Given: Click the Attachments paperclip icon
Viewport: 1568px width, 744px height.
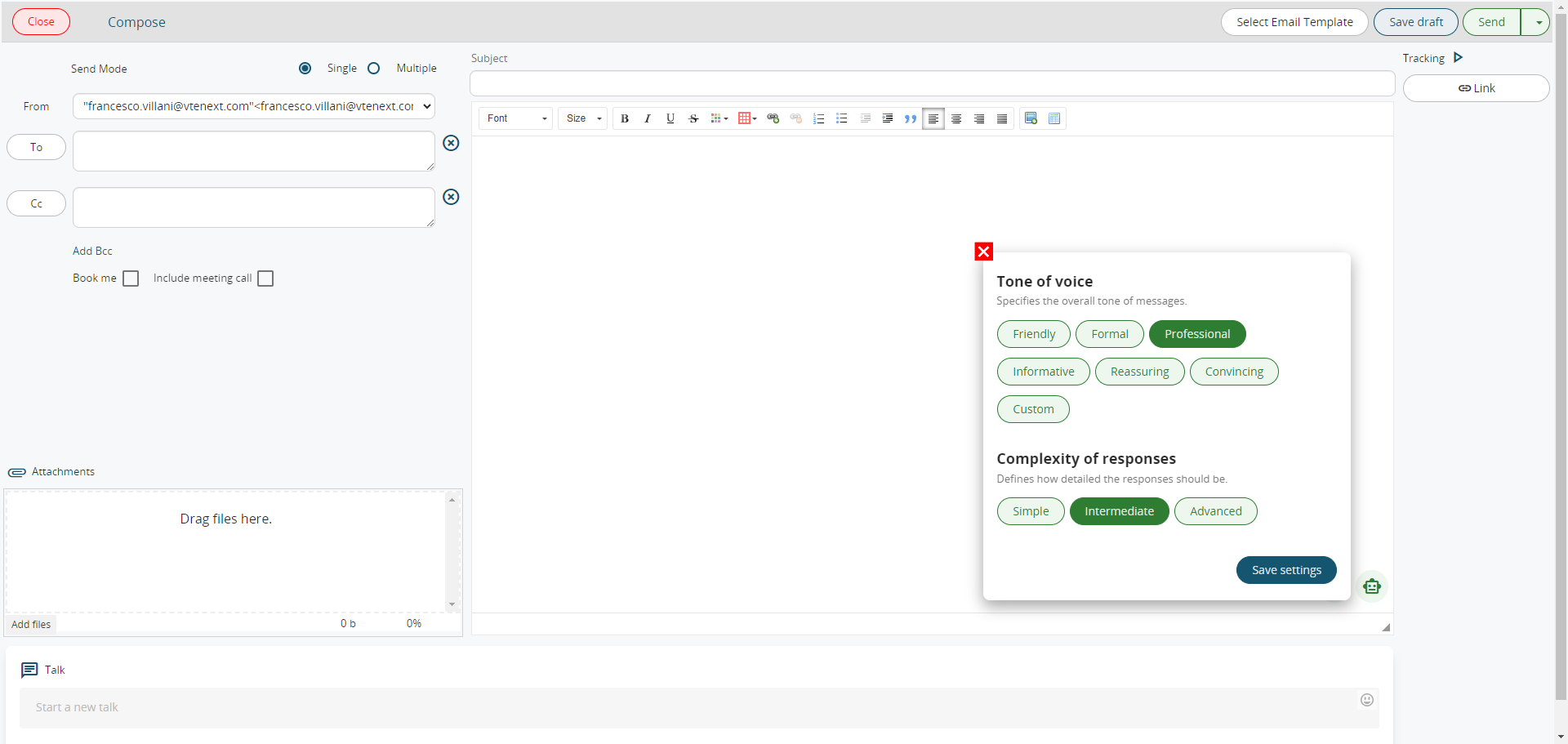Looking at the screenshot, I should (x=17, y=472).
